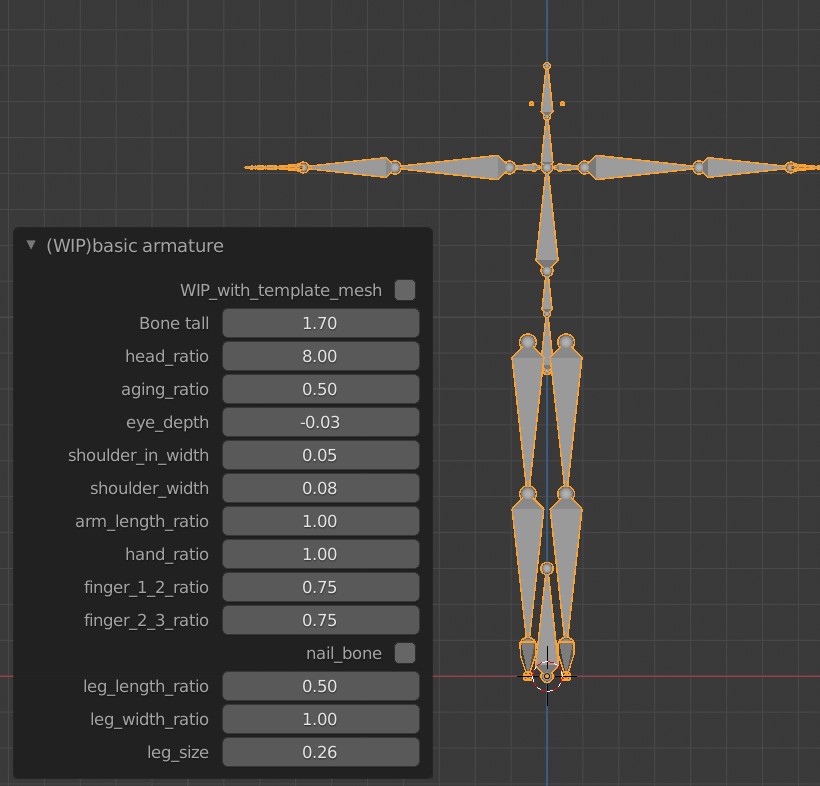Click the finger_1_2_ratio field

pyautogui.click(x=320, y=586)
